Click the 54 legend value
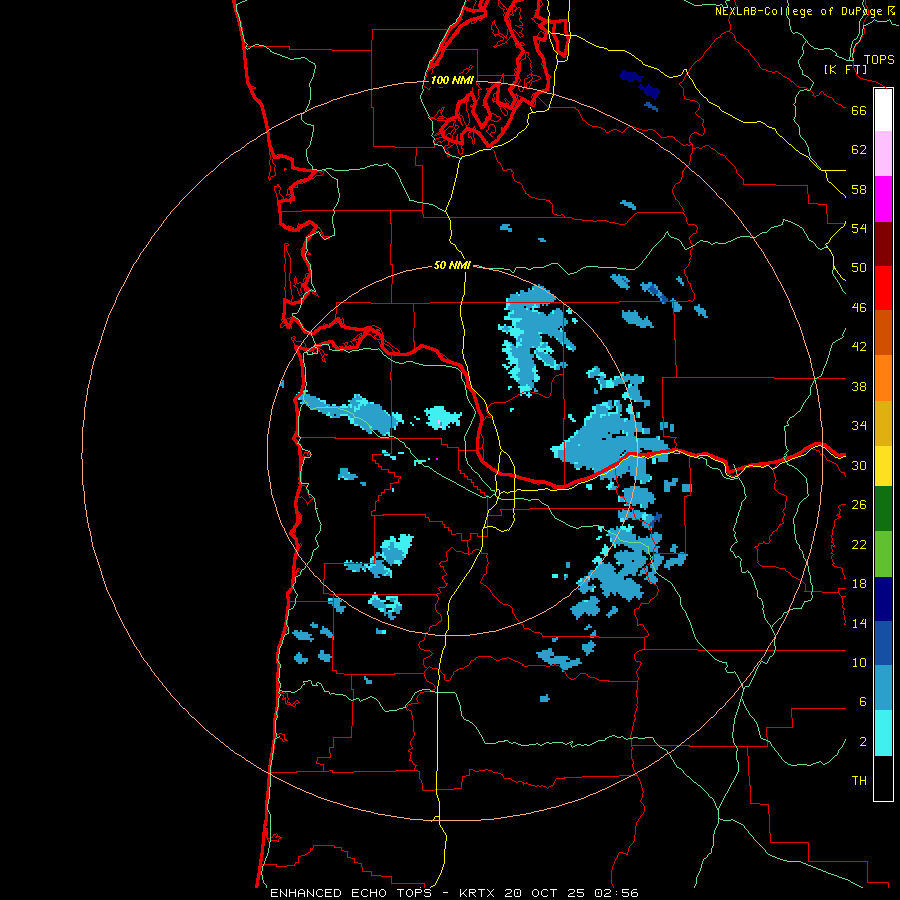Viewport: 900px width, 900px height. (859, 228)
